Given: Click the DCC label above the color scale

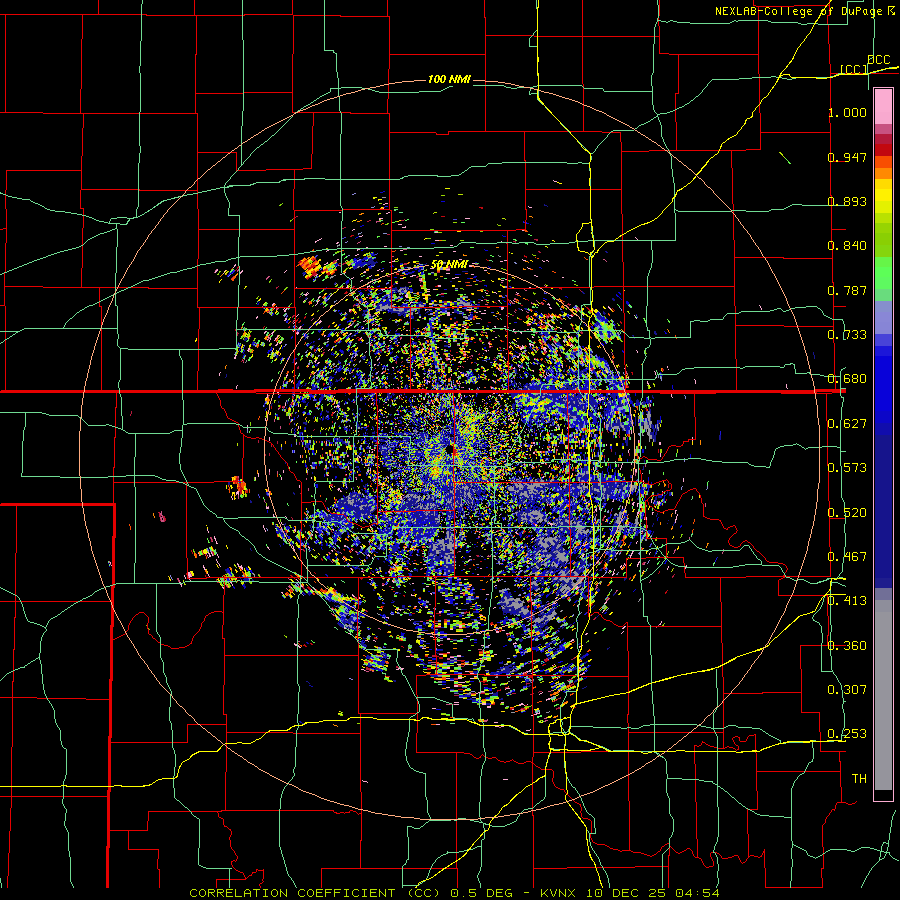Looking at the screenshot, I should tap(878, 59).
